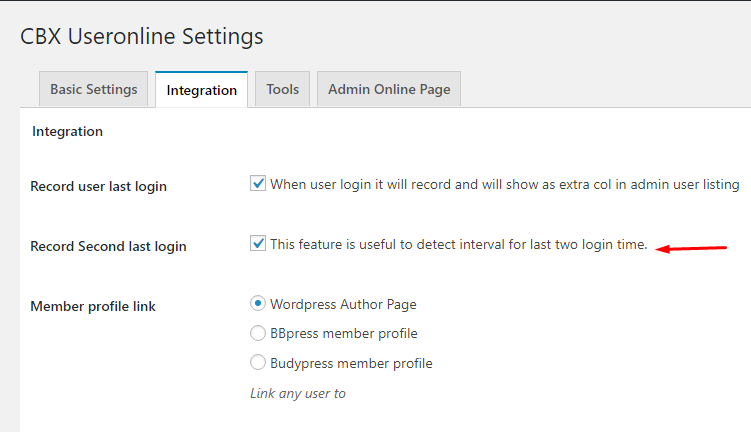Click the 'Wordpress Author Page' option text
The width and height of the screenshot is (751, 432).
tap(343, 305)
